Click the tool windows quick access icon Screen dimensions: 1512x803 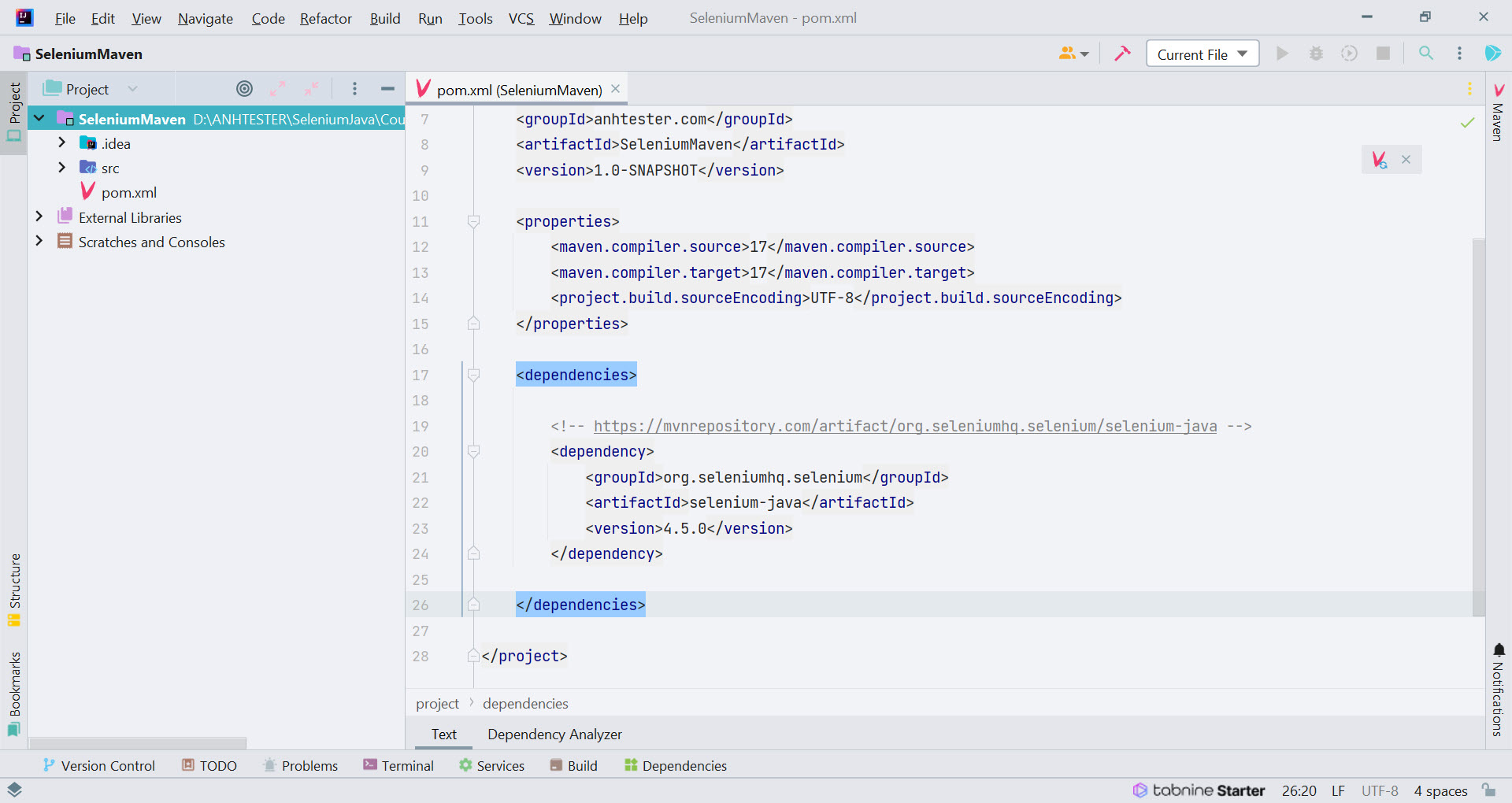pos(14,790)
